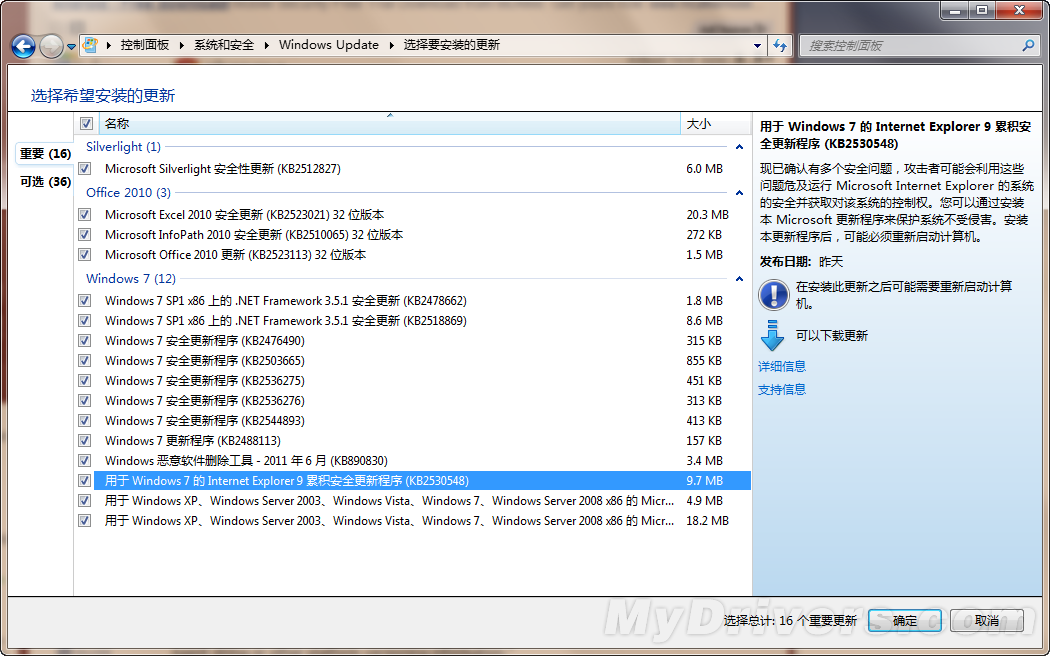Switch to the 可选 (36) tab
Viewport: 1050px width, 656px height.
click(x=45, y=181)
